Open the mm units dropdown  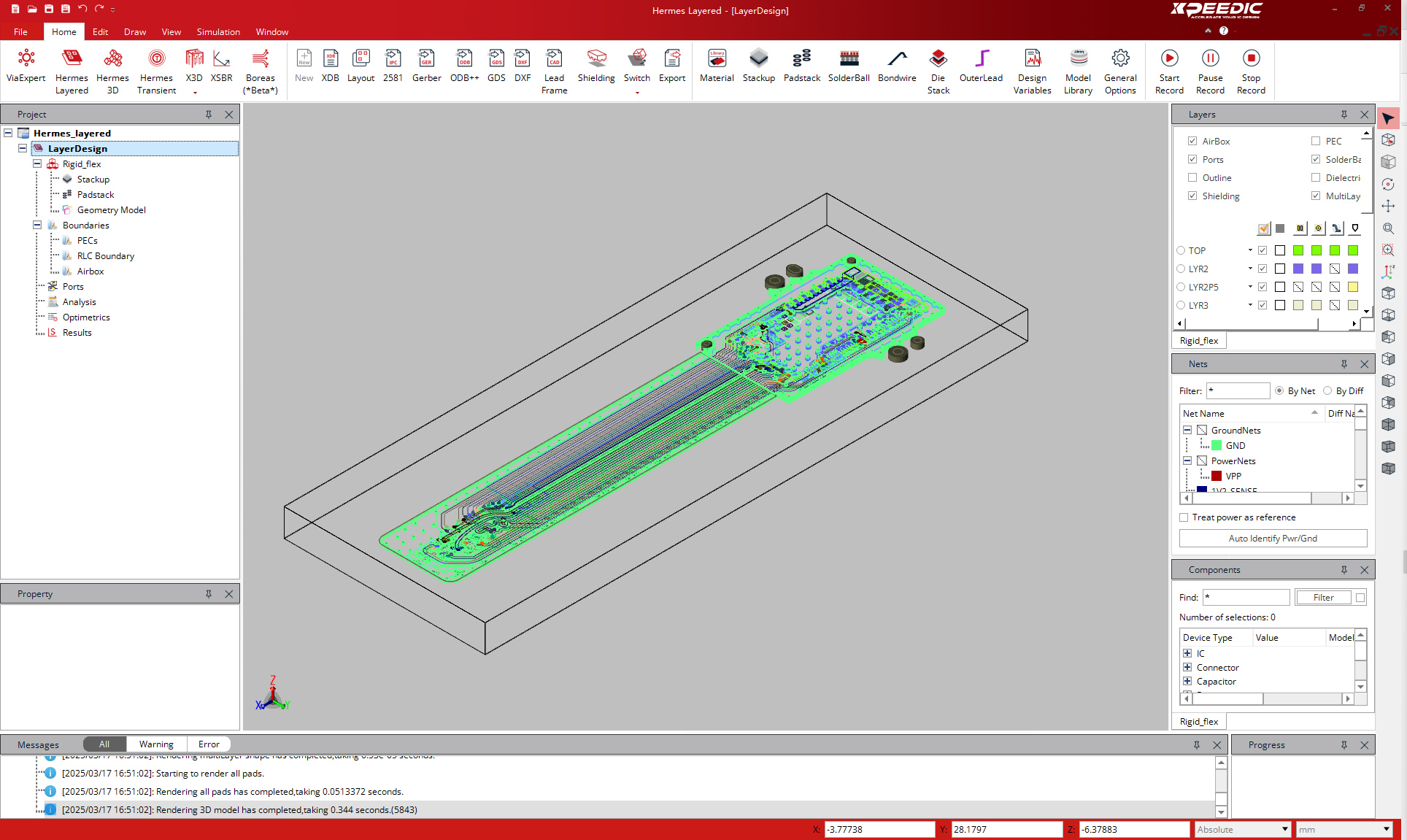1386,829
